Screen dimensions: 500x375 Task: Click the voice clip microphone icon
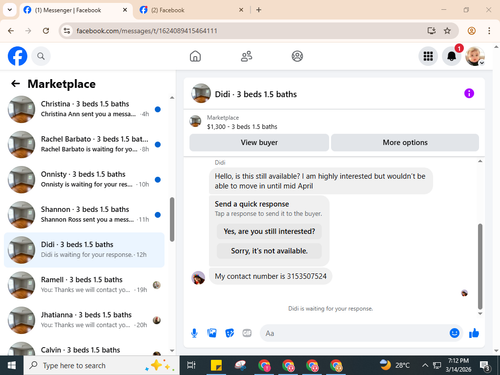pos(194,333)
